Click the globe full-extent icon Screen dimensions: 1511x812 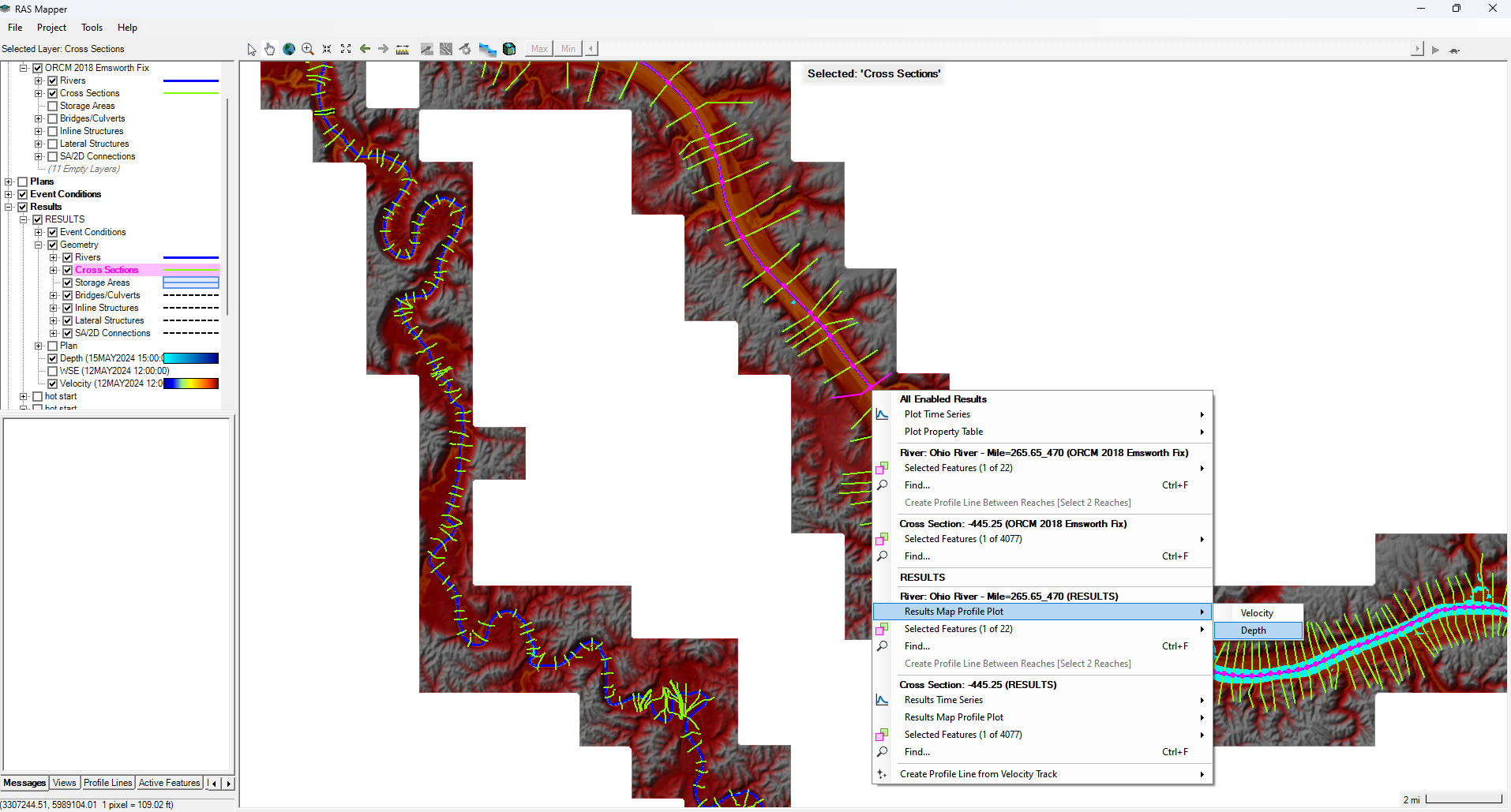click(289, 49)
